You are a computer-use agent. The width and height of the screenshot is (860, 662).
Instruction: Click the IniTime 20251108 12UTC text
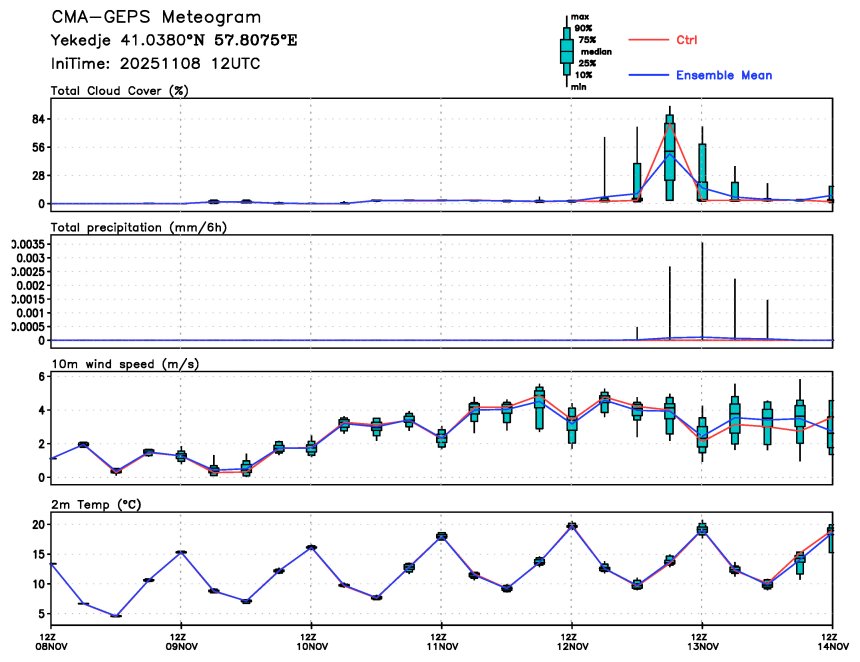(153, 63)
